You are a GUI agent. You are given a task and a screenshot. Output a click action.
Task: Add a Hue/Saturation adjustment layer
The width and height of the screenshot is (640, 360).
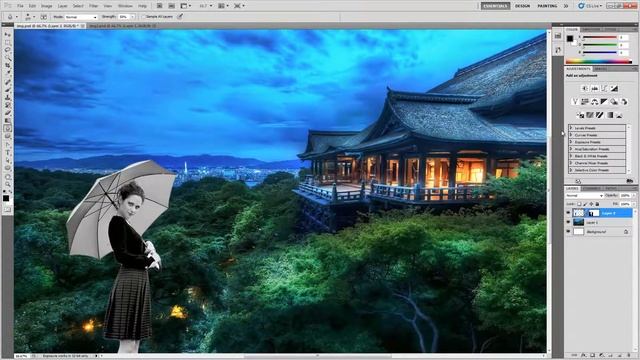(x=585, y=102)
